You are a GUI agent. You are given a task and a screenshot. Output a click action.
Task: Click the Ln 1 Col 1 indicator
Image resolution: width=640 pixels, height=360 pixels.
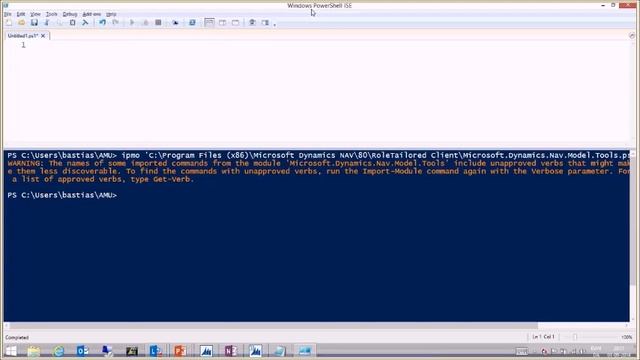click(543, 337)
